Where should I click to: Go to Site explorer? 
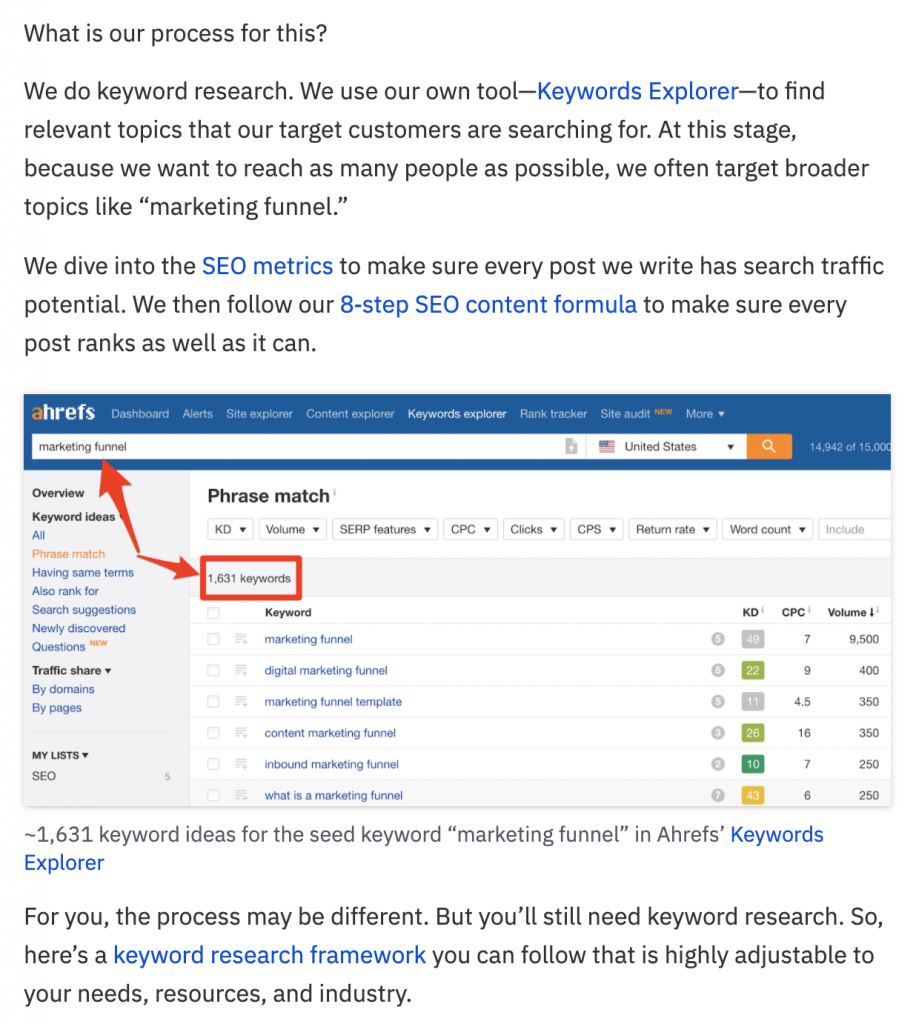259,414
